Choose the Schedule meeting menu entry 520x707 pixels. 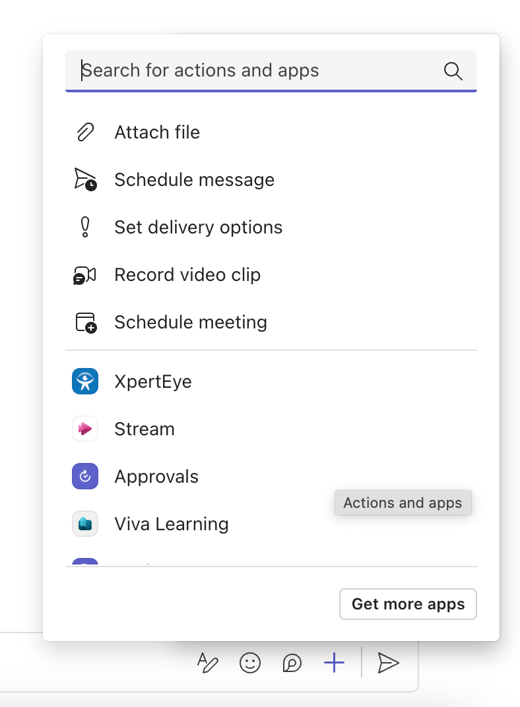[x=271, y=322]
